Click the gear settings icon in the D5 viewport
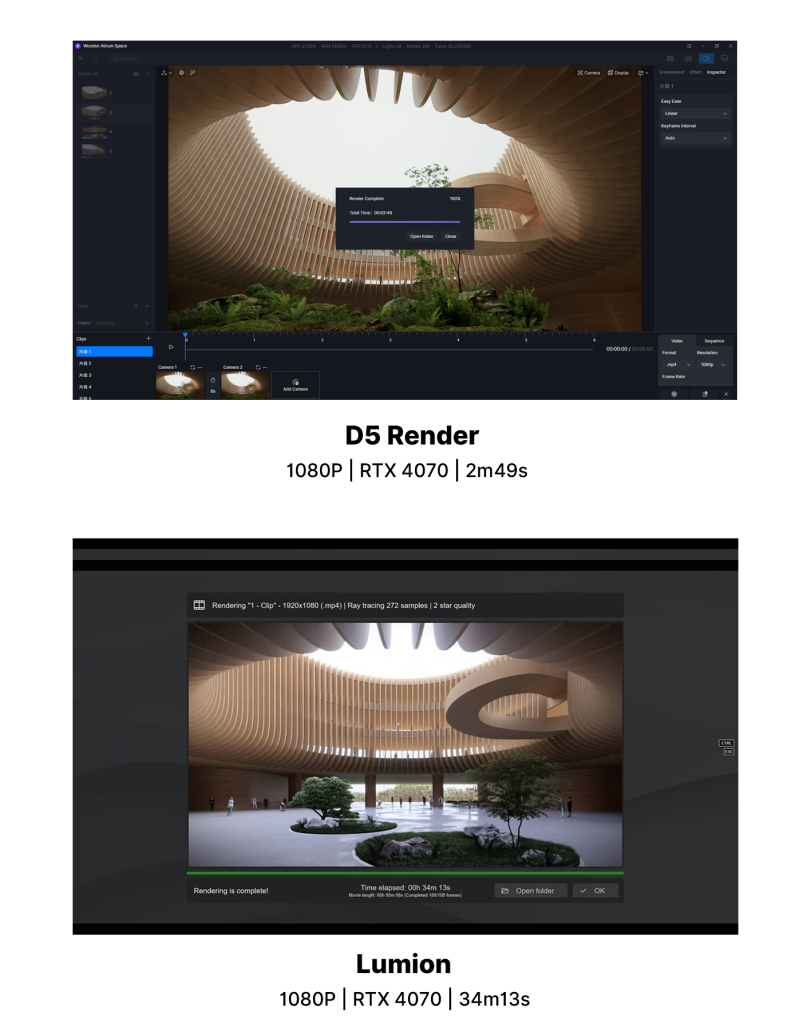 coord(182,72)
